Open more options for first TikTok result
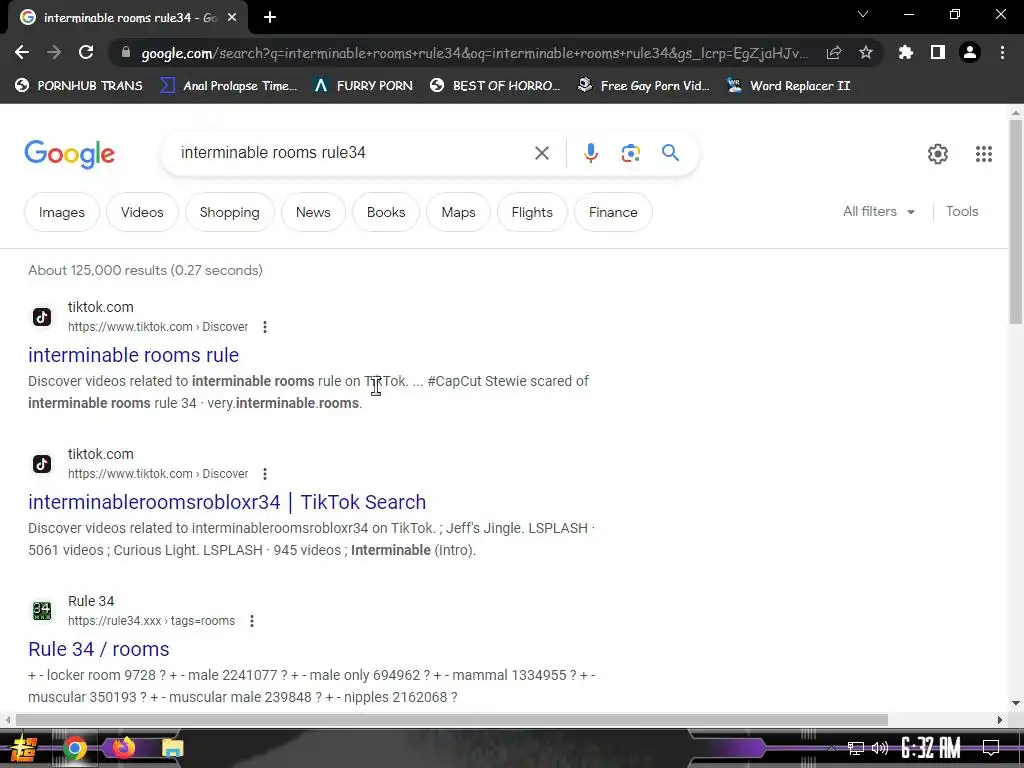The image size is (1024, 768). tap(264, 327)
